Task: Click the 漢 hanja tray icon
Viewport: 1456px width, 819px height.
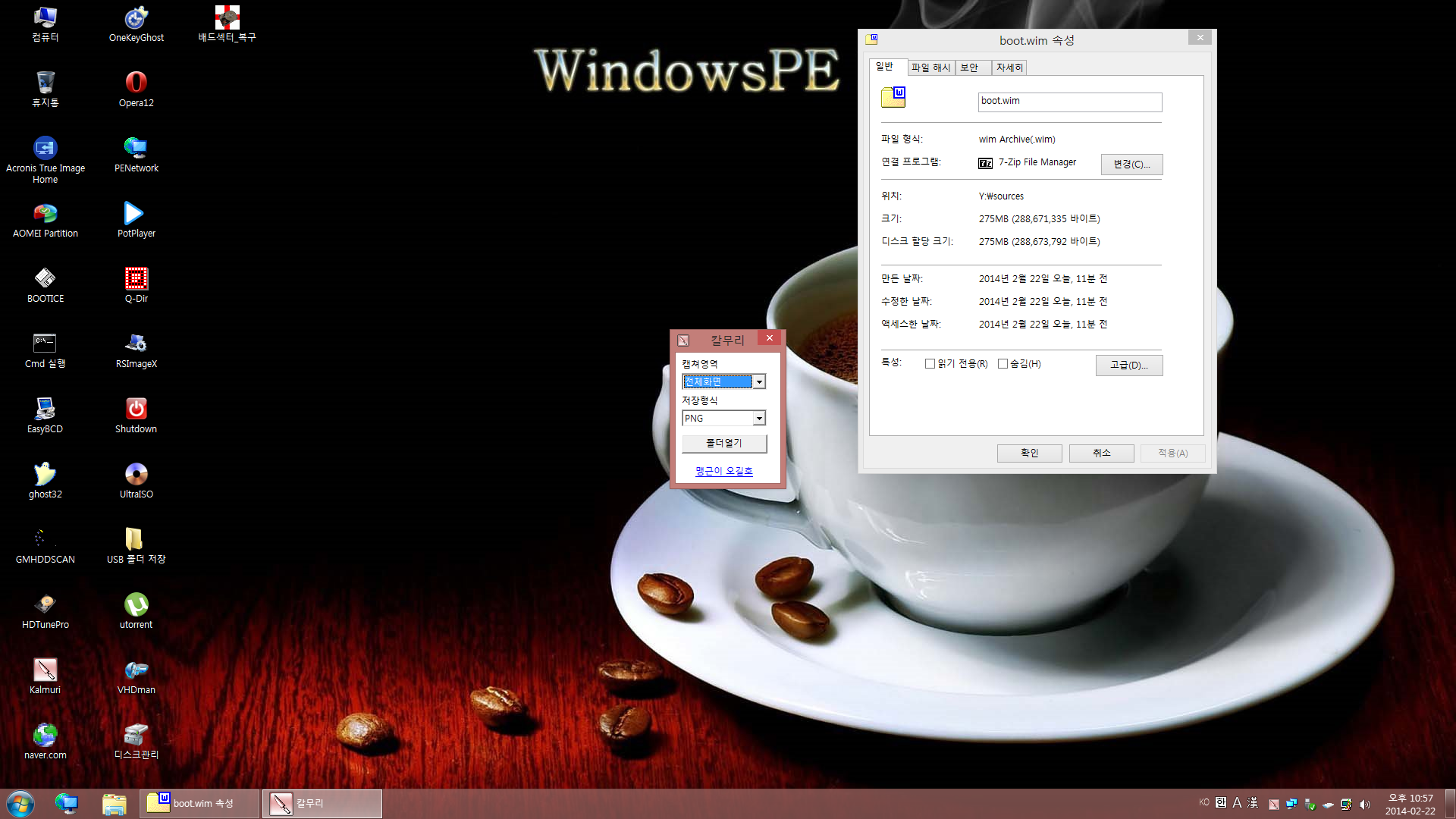Action: pyautogui.click(x=1253, y=802)
